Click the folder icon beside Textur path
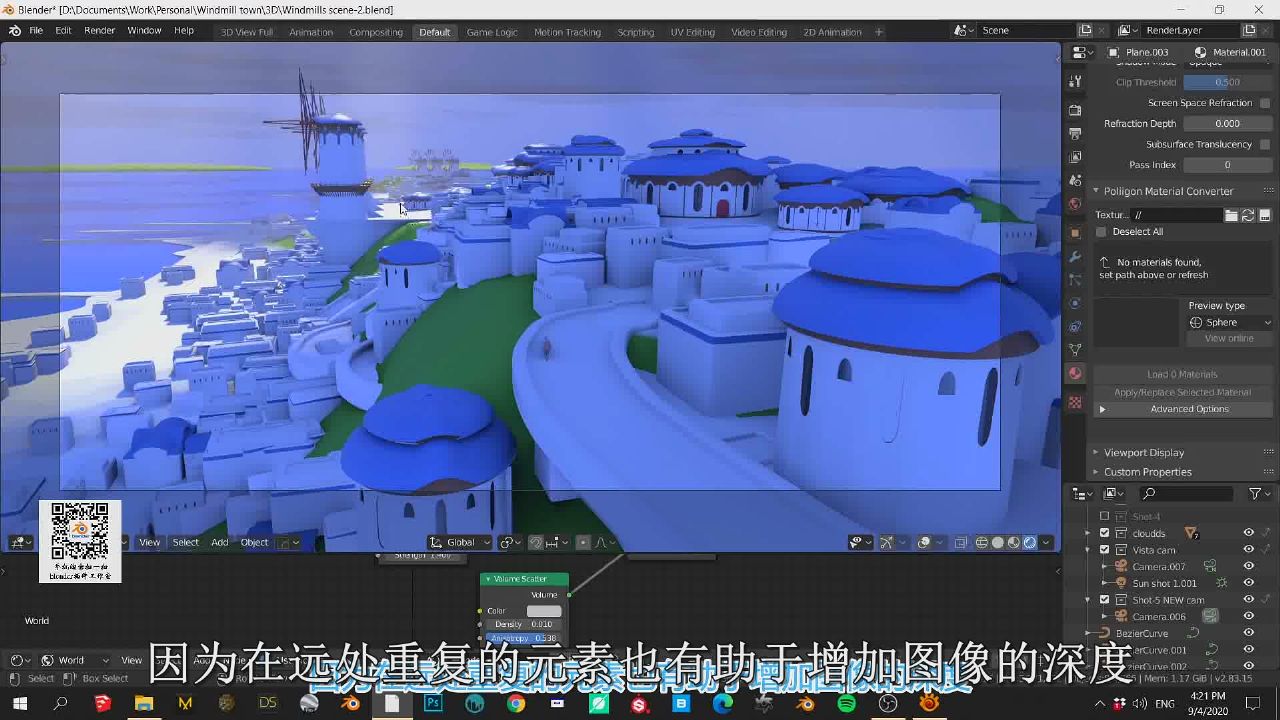The height and width of the screenshot is (720, 1280). click(x=1232, y=215)
